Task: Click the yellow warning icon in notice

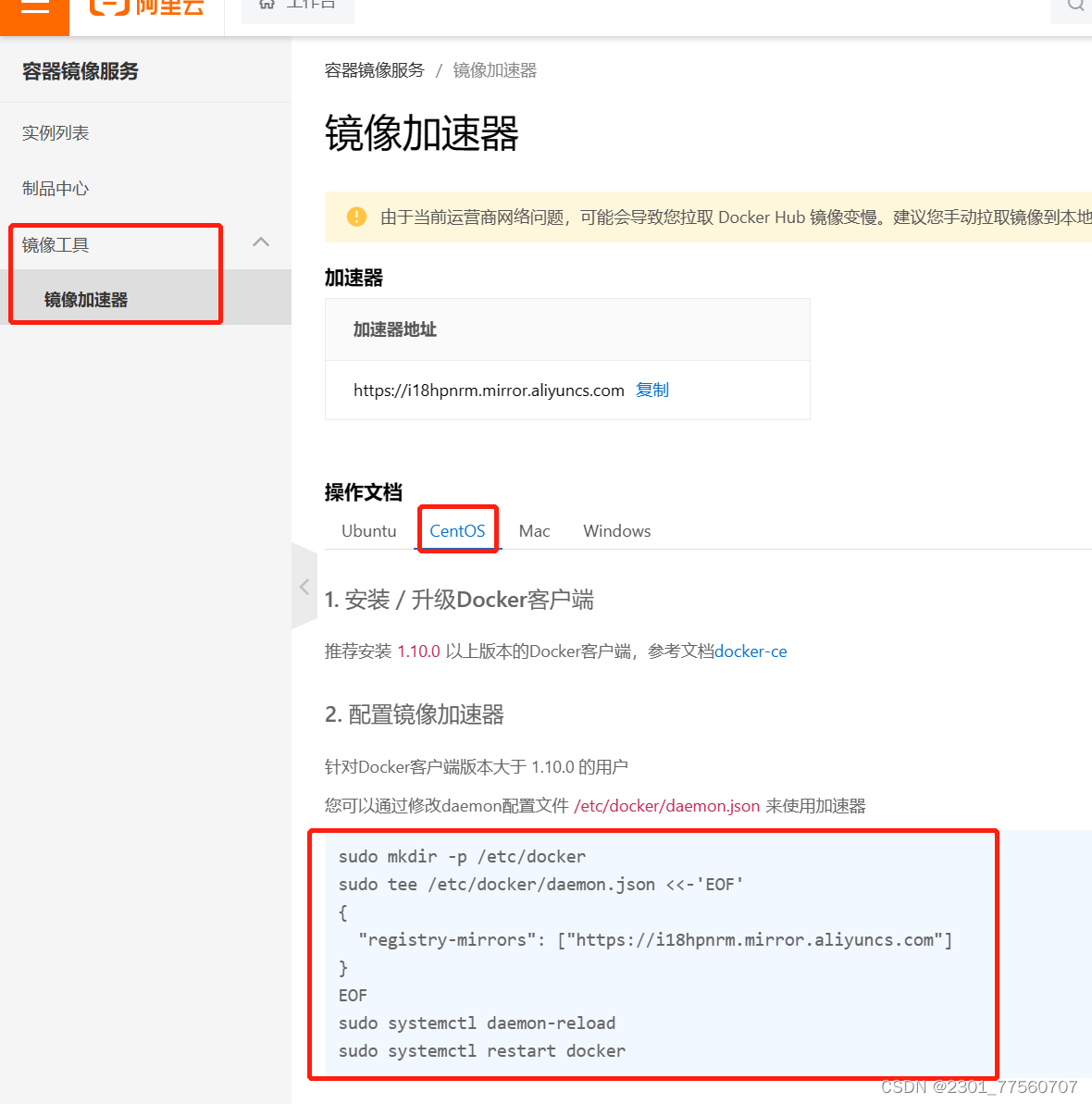Action: pyautogui.click(x=357, y=217)
